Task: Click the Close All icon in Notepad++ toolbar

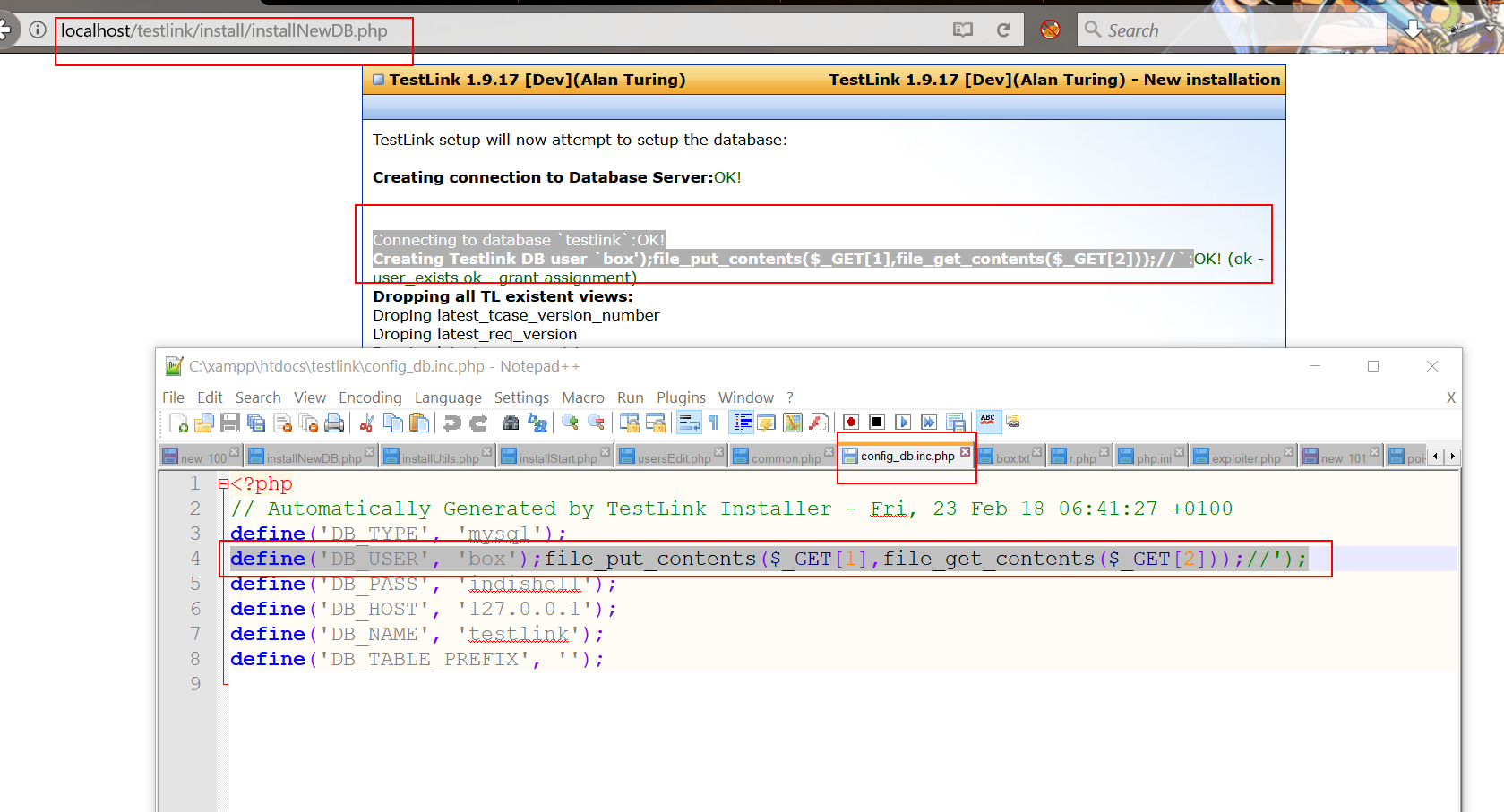Action: (x=309, y=423)
